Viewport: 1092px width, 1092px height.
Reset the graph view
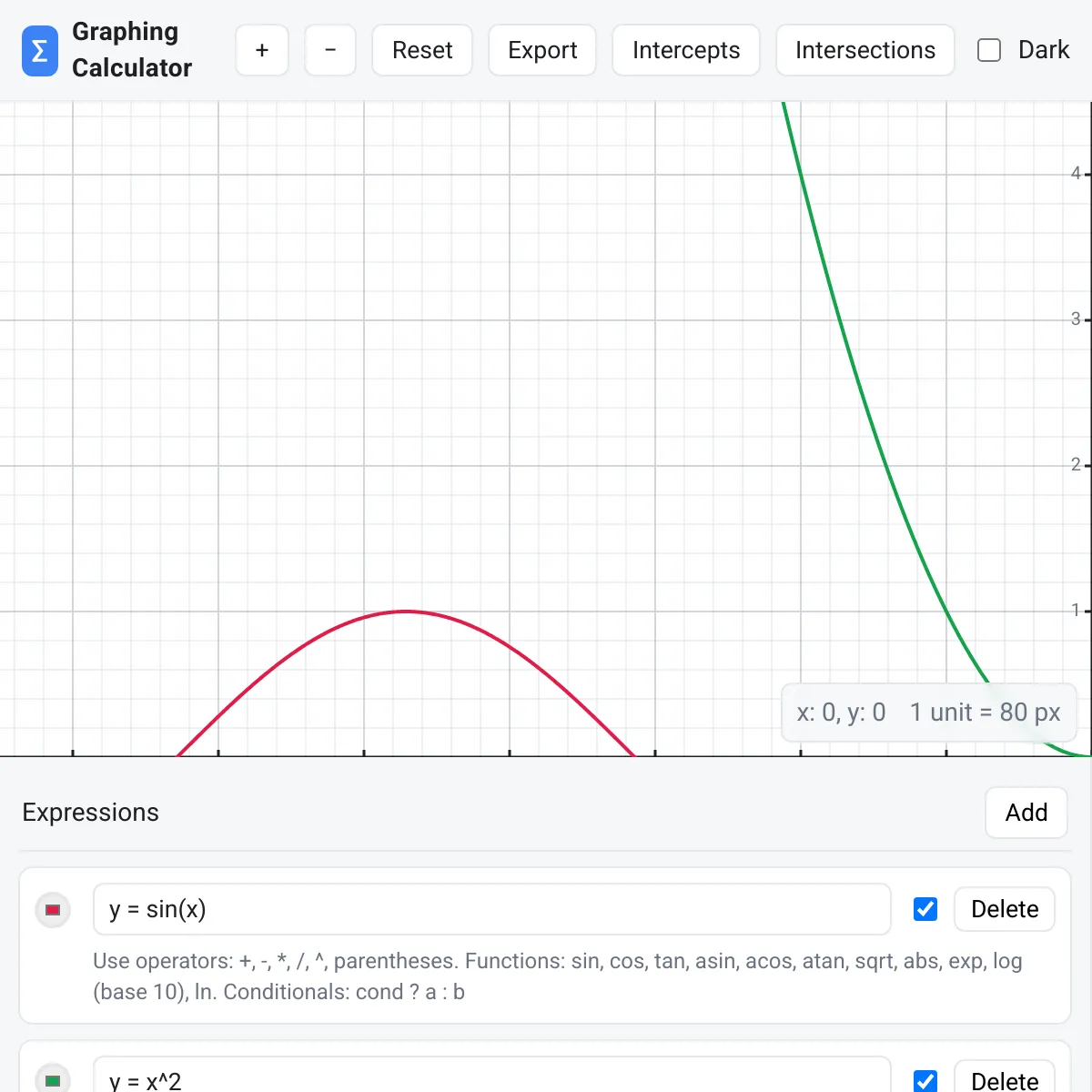click(x=422, y=50)
